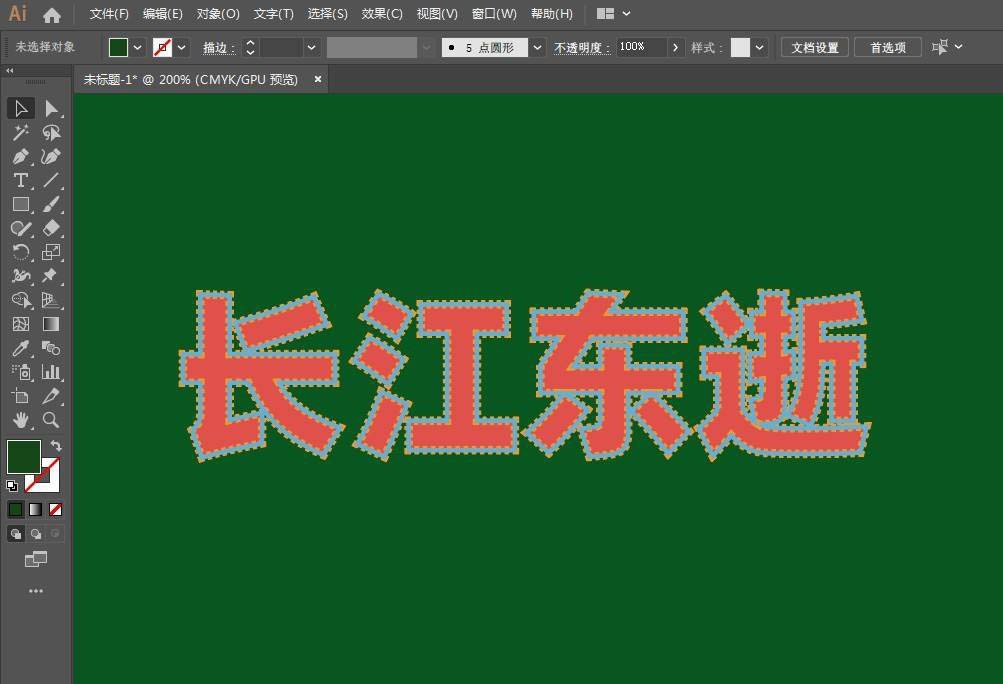Select the Pen tool
Image resolution: width=1003 pixels, height=684 pixels.
pyautogui.click(x=20, y=156)
